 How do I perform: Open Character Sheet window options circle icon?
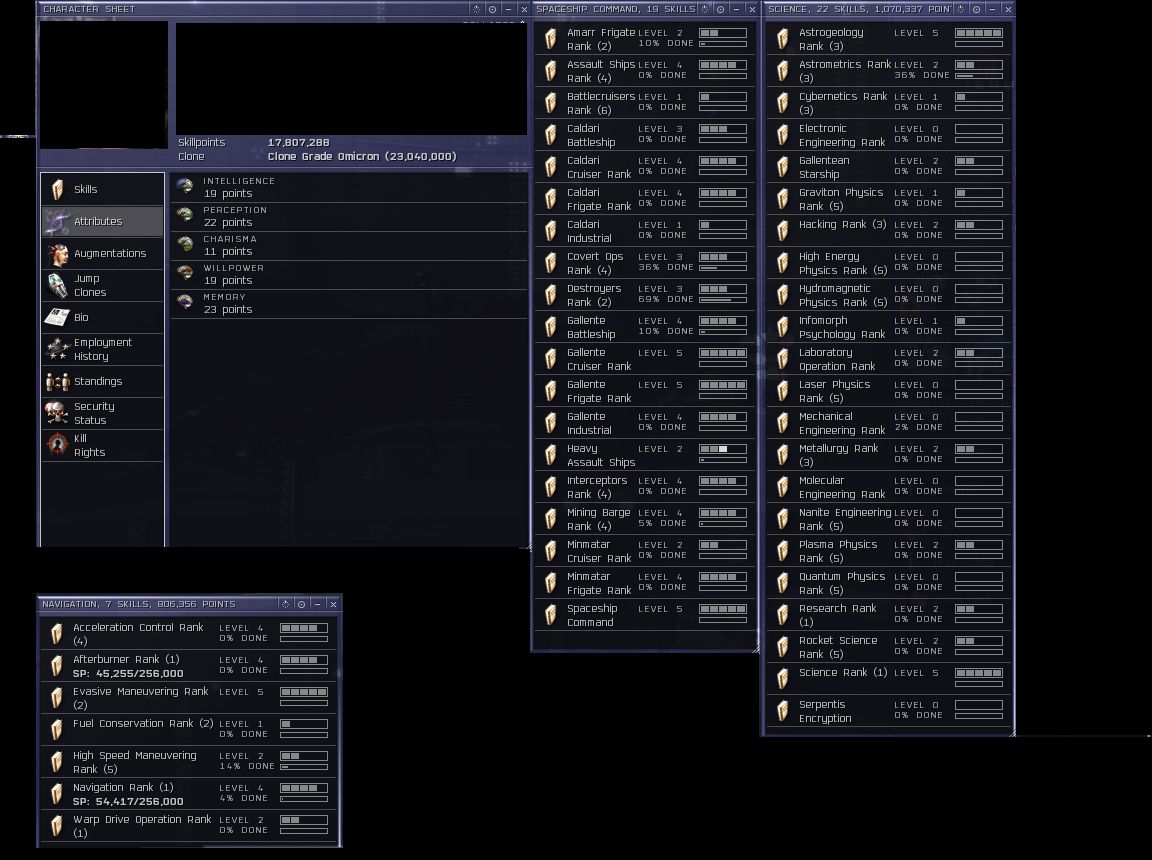(492, 9)
